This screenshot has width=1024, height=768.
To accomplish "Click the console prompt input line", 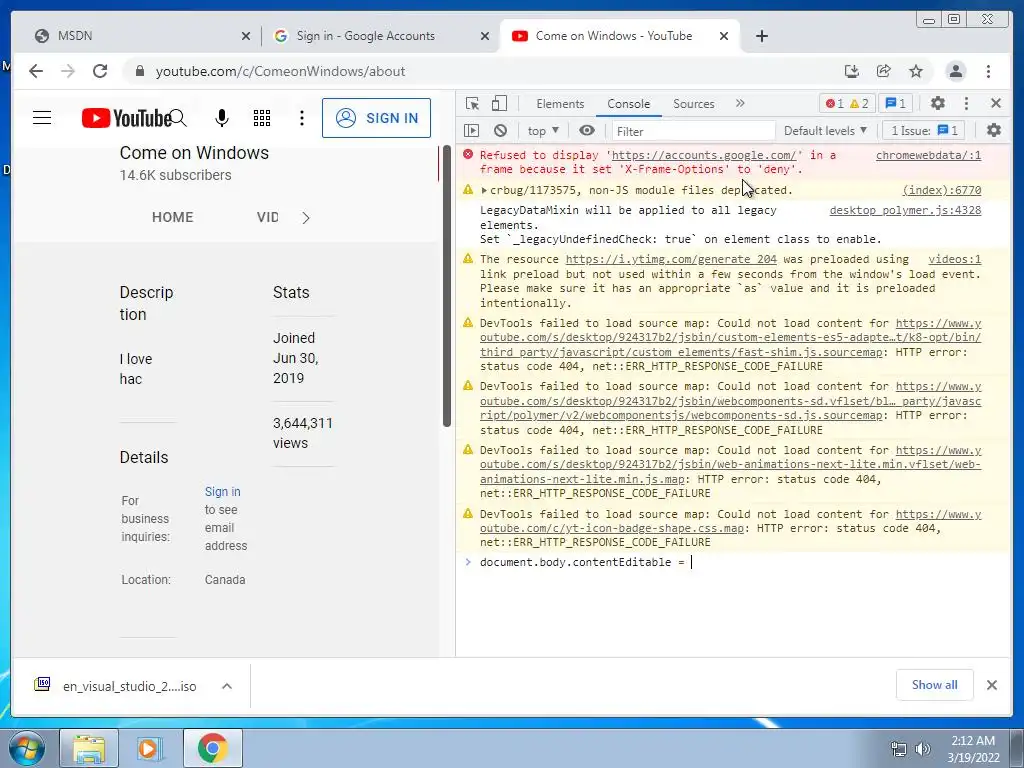I will click(x=728, y=562).
